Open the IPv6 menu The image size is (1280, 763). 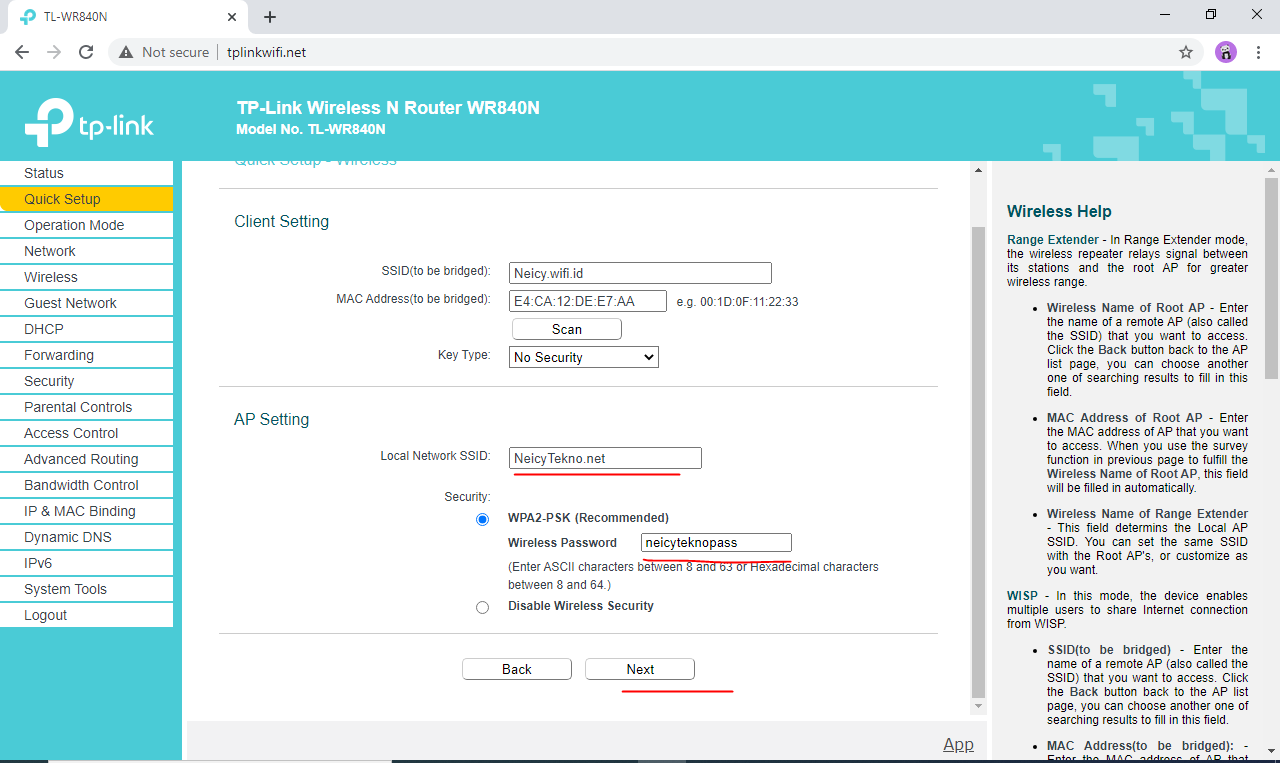tap(86, 563)
